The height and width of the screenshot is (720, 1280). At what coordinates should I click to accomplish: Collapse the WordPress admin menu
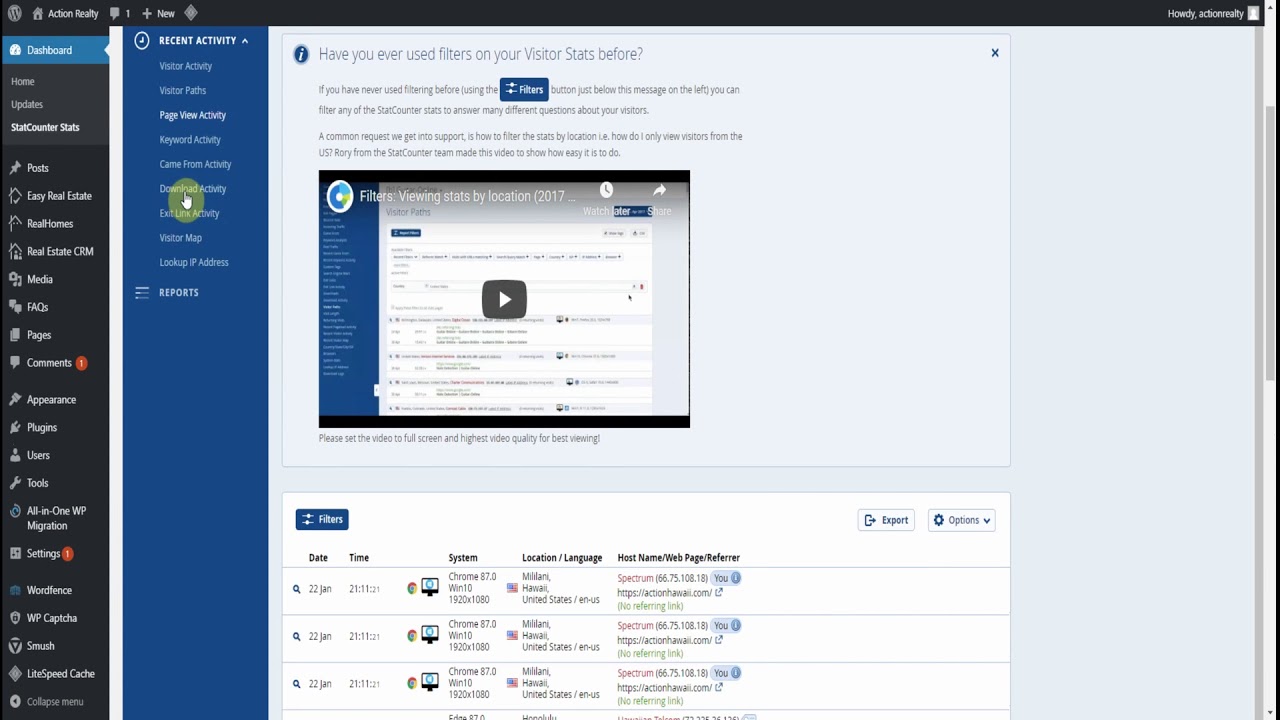point(46,702)
